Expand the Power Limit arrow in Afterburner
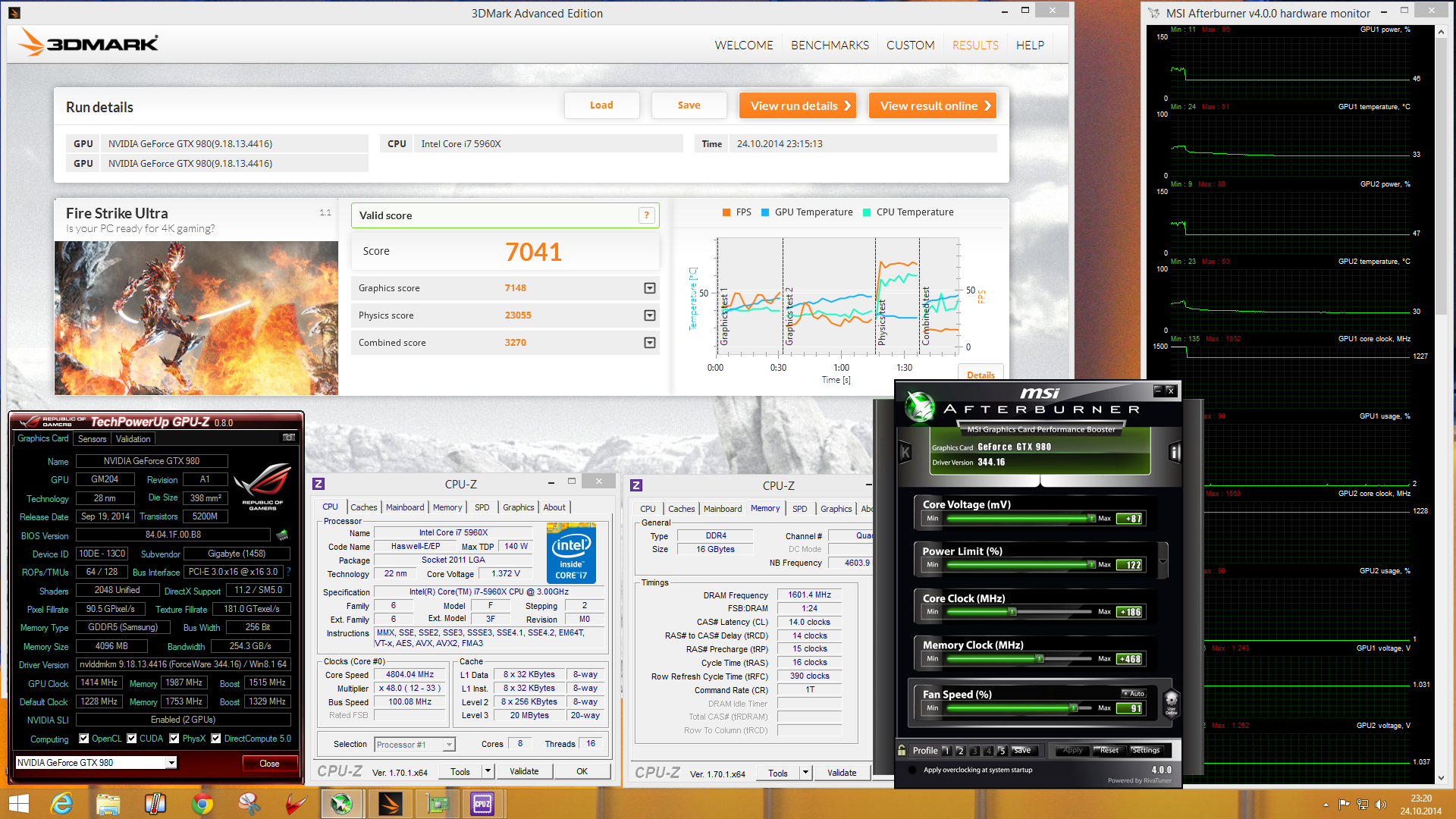This screenshot has width=1456, height=819. [1163, 562]
